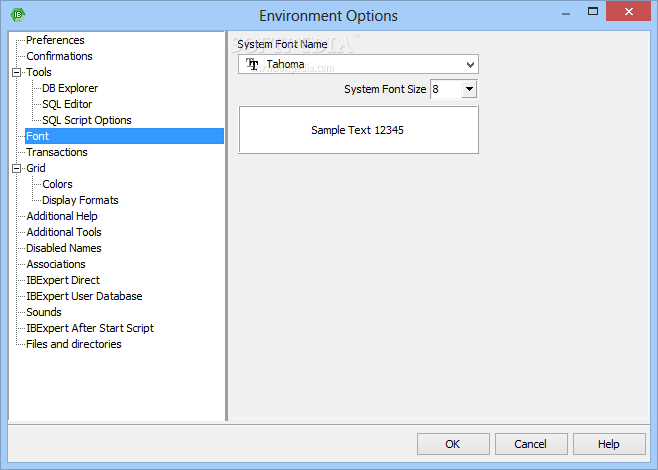Select IBExpert After Start Script item
This screenshot has width=658, height=470.
[x=90, y=328]
